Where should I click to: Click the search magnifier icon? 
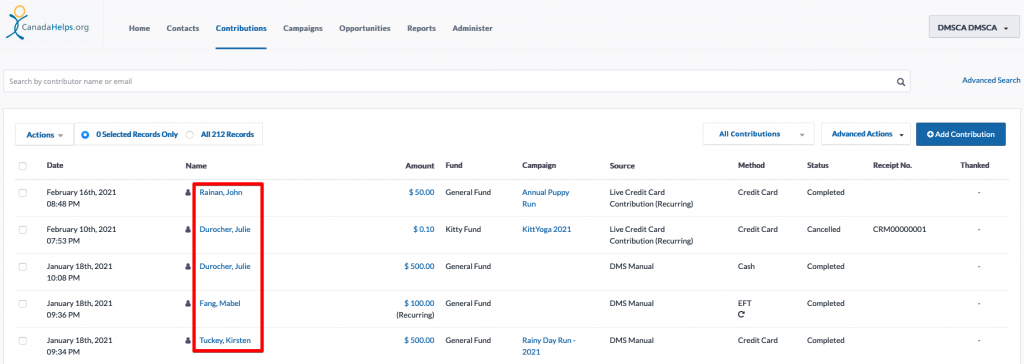pyautogui.click(x=901, y=82)
